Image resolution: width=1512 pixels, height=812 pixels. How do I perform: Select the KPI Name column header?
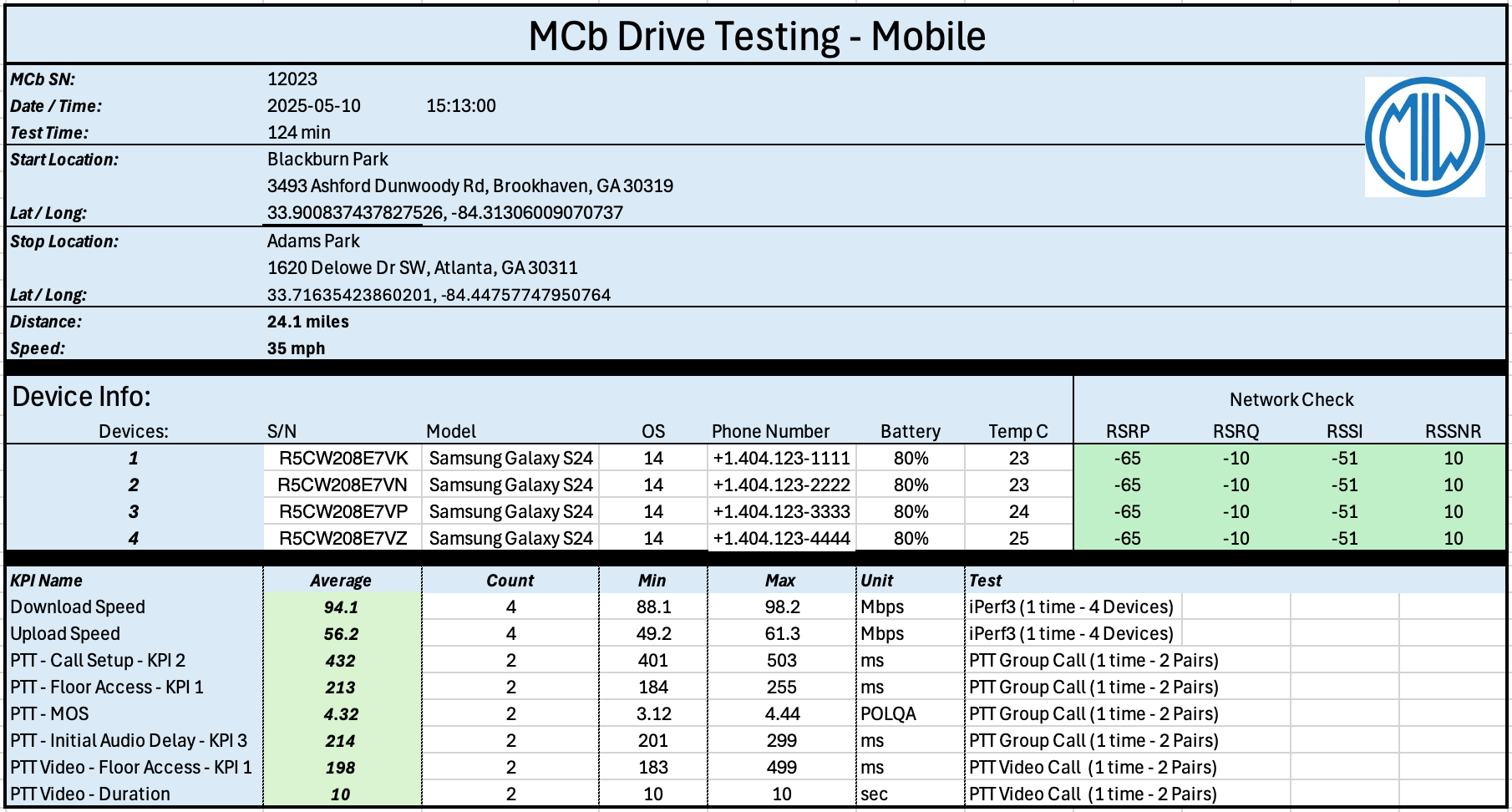point(46,581)
